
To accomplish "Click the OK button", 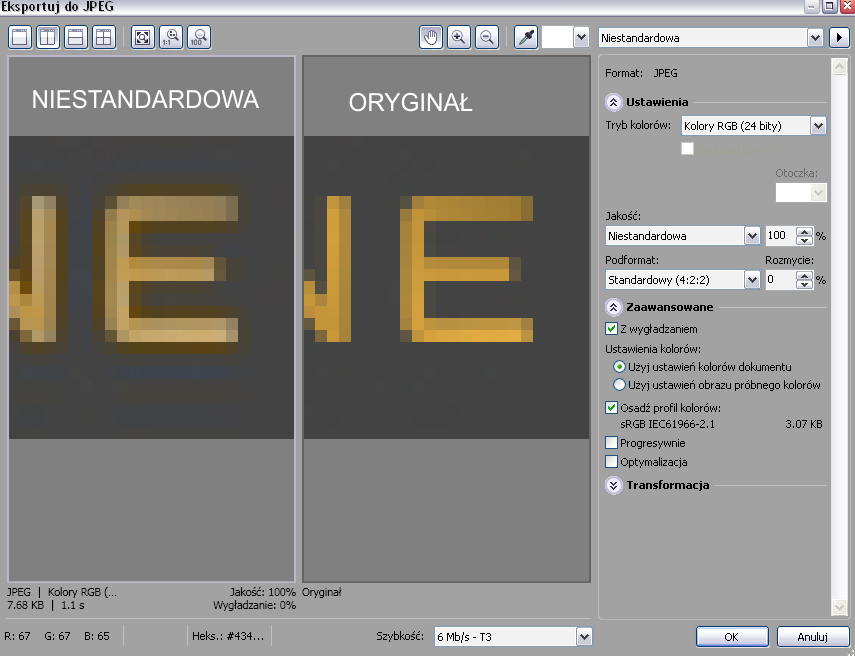I will (x=731, y=637).
